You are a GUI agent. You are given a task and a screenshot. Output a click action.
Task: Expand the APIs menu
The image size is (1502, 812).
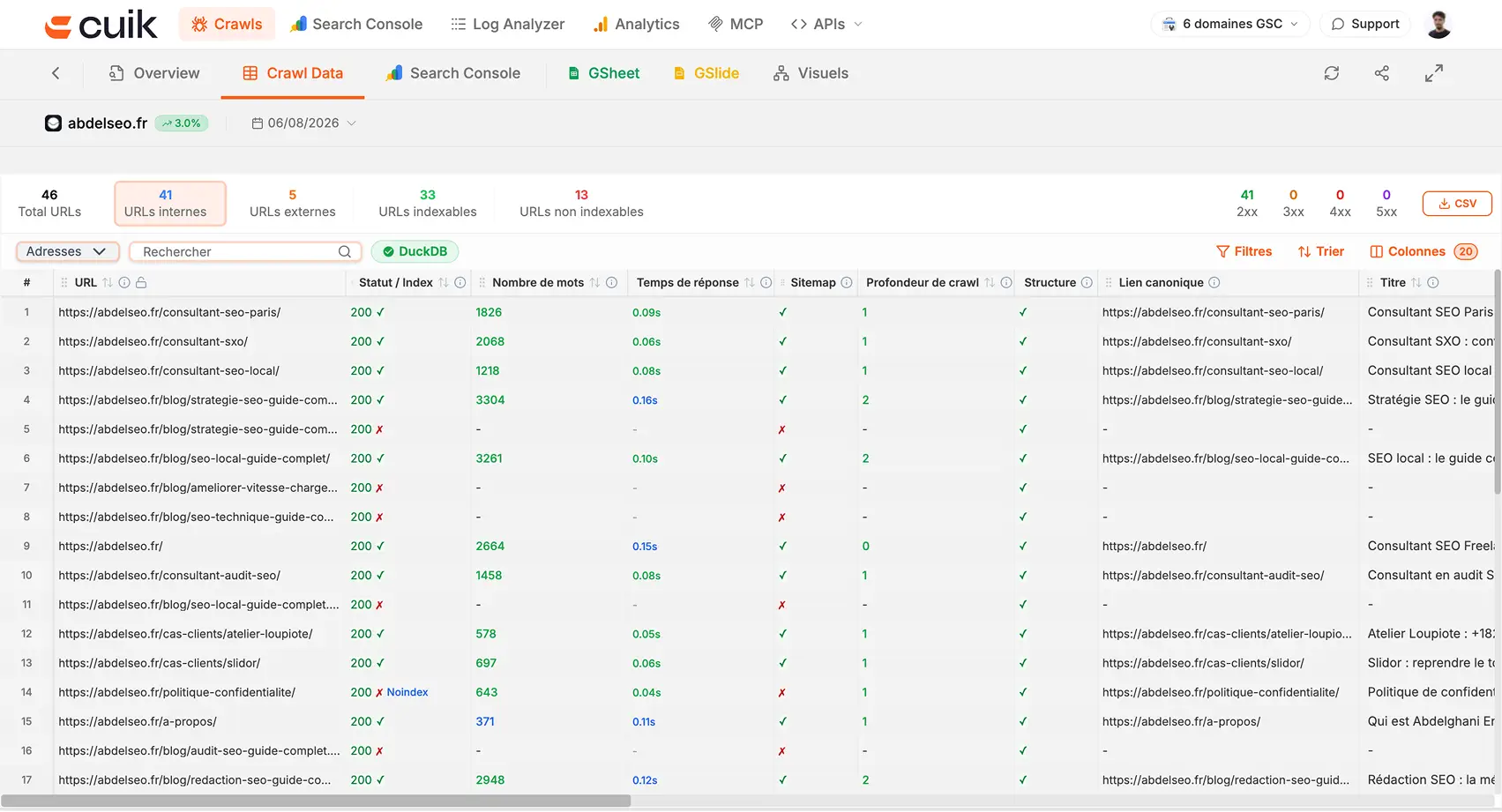click(x=827, y=24)
